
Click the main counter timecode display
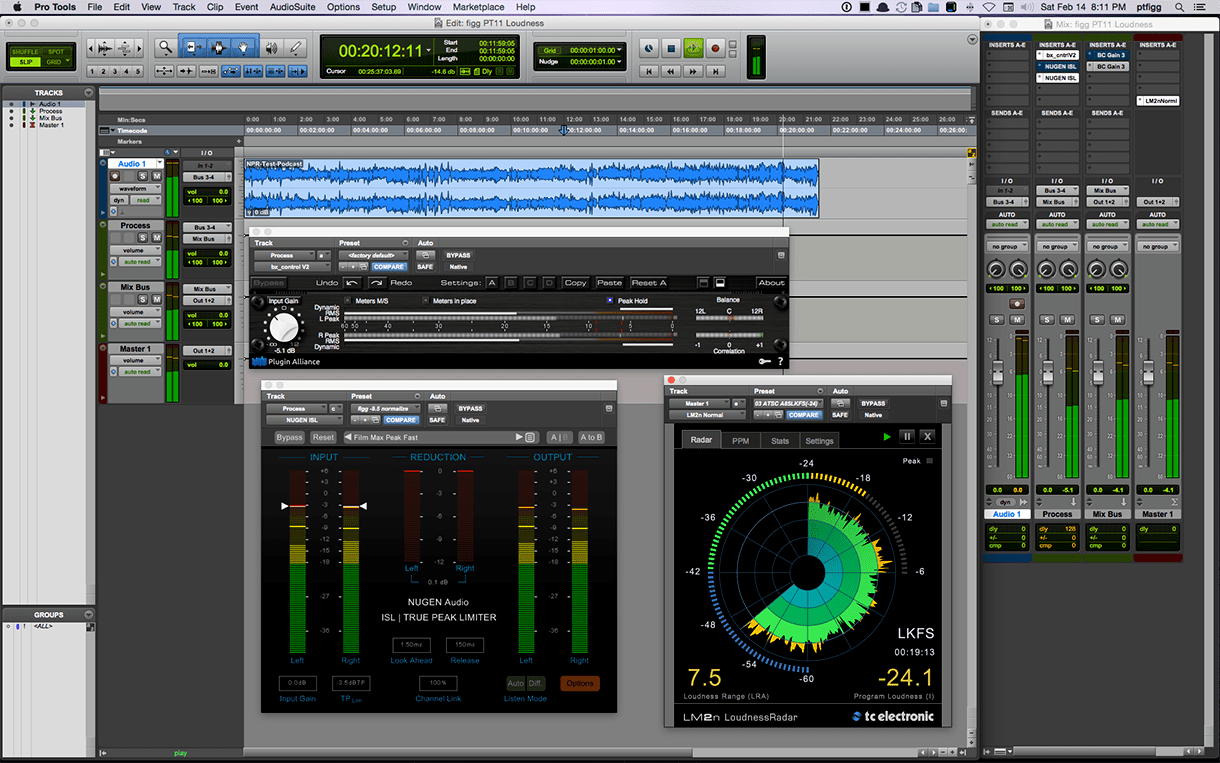[380, 50]
